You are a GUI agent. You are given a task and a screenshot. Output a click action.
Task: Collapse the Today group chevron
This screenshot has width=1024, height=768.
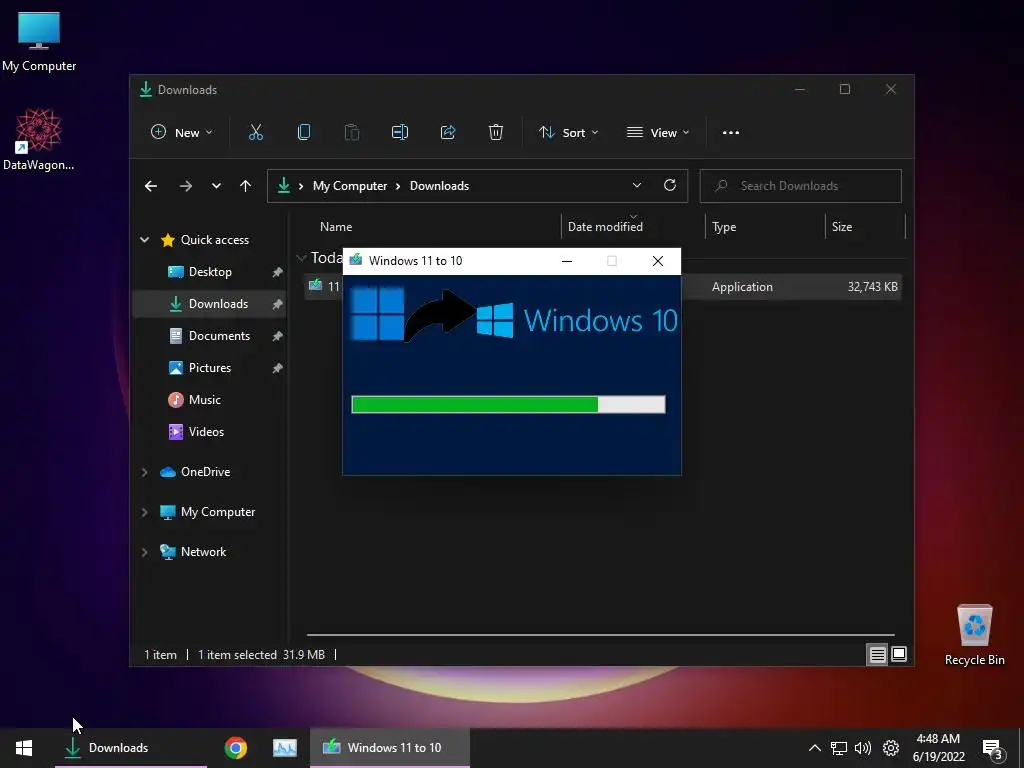[x=301, y=258]
